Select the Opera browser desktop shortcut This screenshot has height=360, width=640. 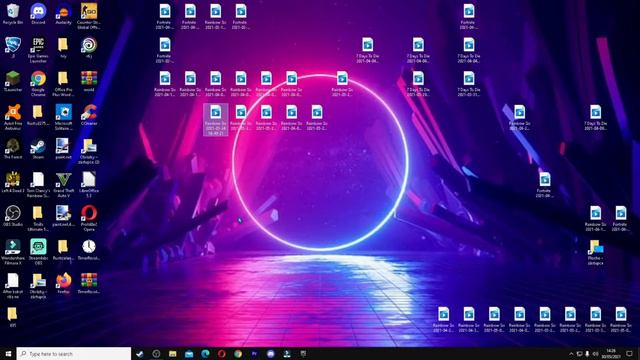(89, 218)
